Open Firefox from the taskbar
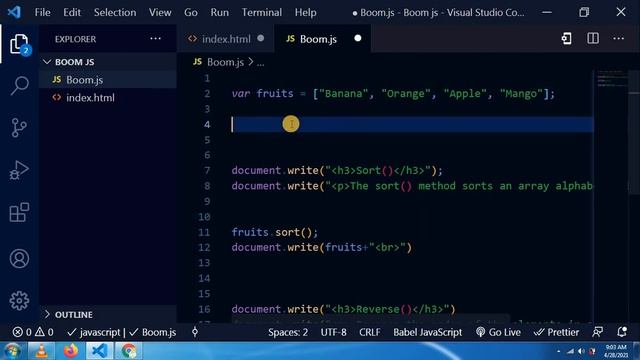 tap(71, 351)
